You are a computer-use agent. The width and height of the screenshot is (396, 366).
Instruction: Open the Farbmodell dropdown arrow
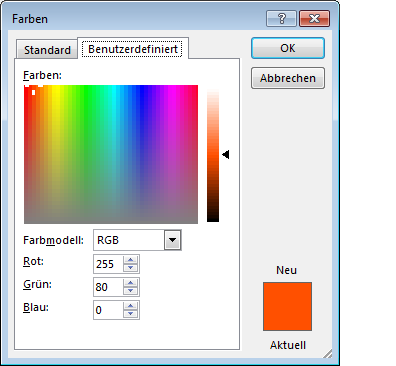172,240
